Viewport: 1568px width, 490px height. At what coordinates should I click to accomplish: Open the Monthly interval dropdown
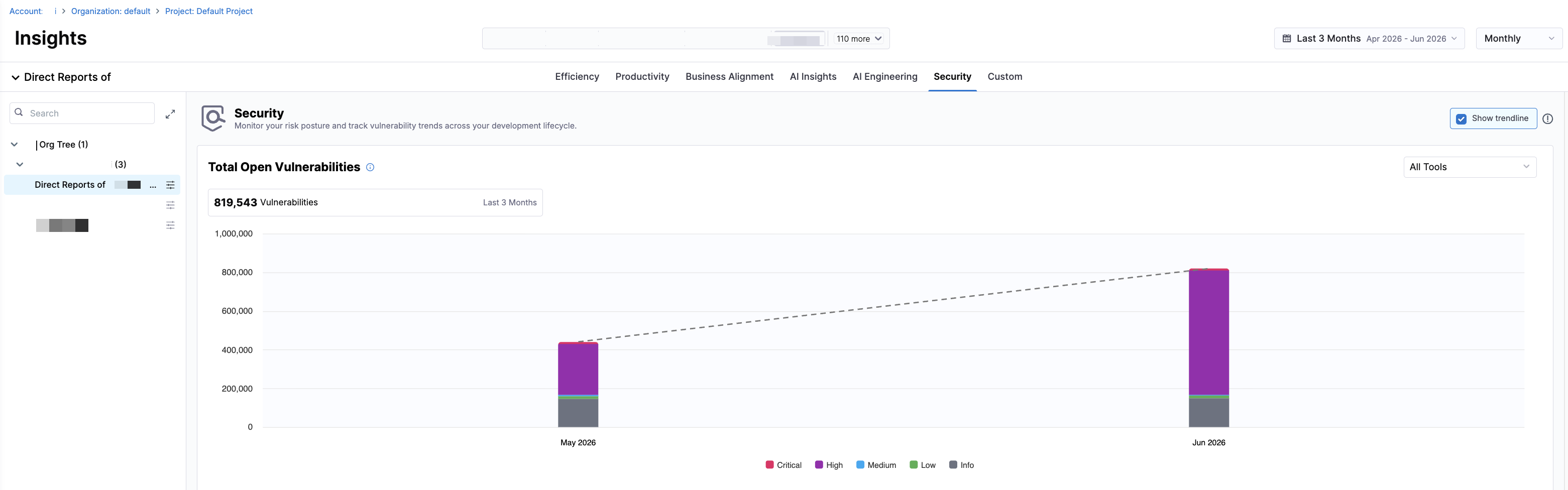(x=1519, y=38)
